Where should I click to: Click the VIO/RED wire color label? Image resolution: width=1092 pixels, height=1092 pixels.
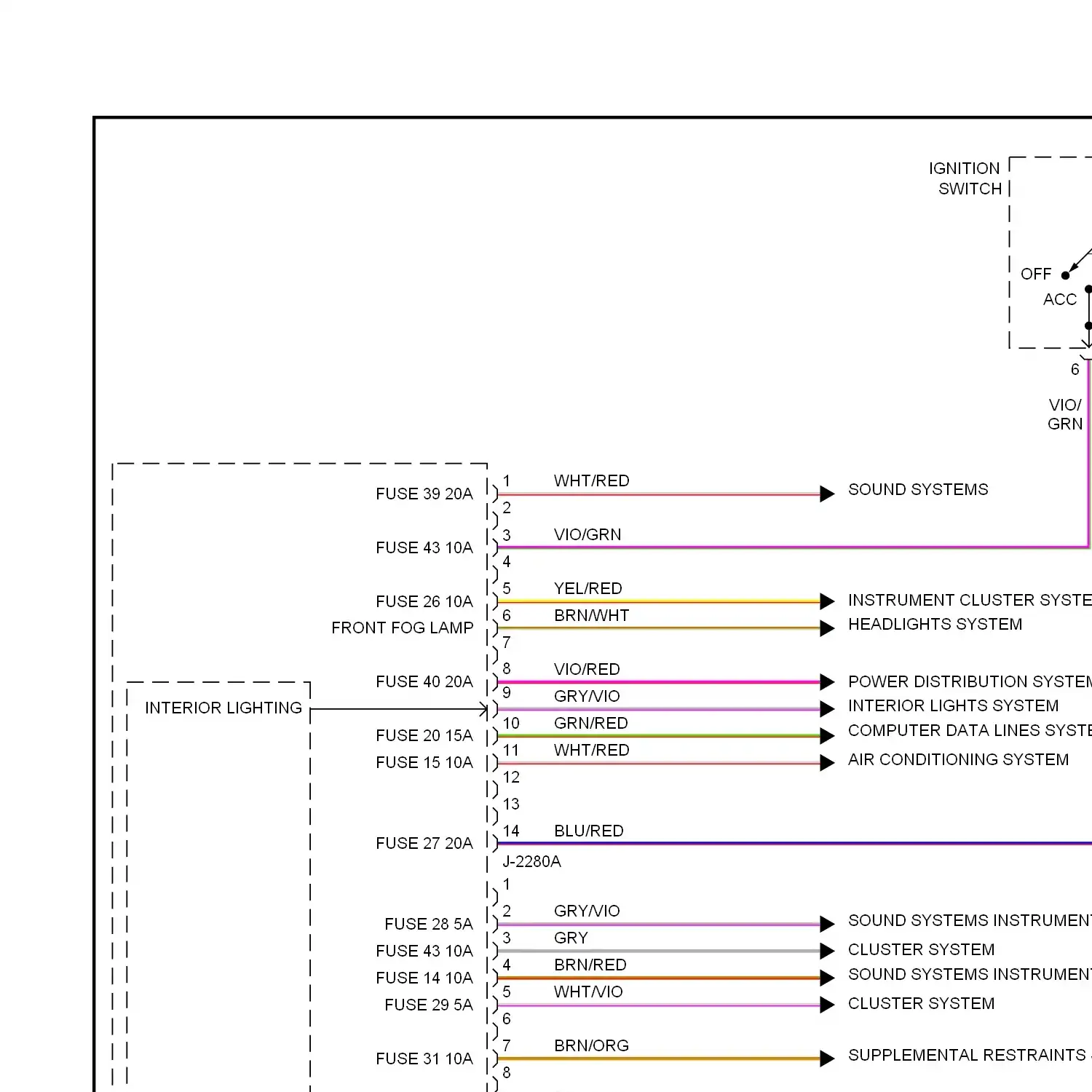click(587, 669)
